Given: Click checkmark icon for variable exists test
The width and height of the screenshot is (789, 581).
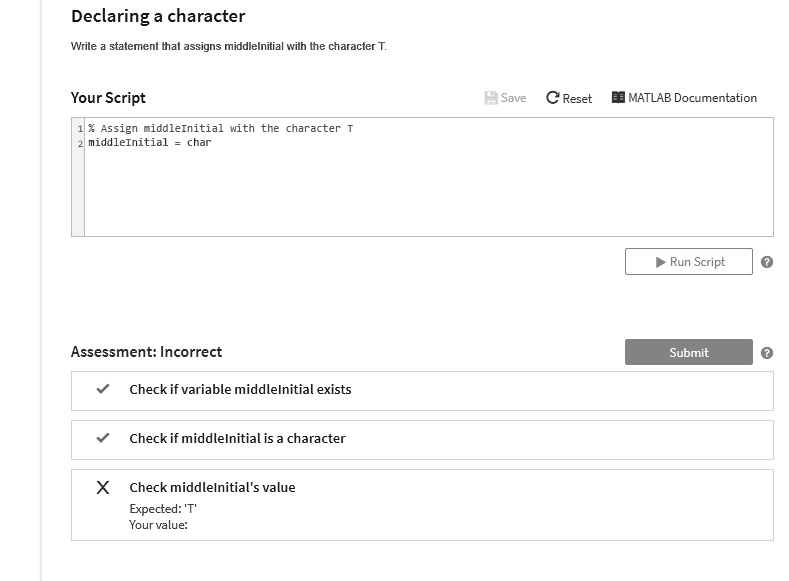Looking at the screenshot, I should click(x=103, y=389).
